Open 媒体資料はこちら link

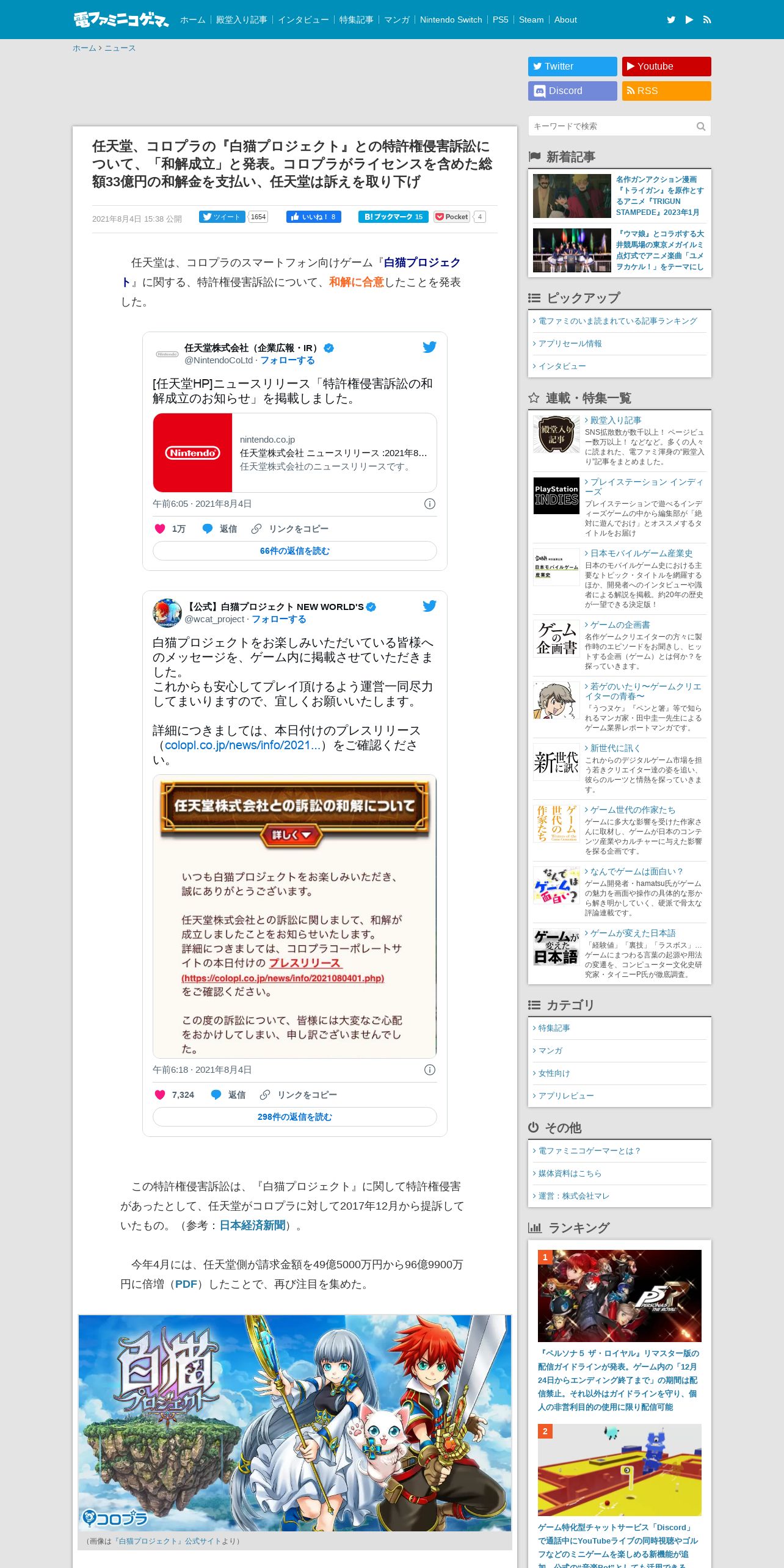pos(570,1174)
